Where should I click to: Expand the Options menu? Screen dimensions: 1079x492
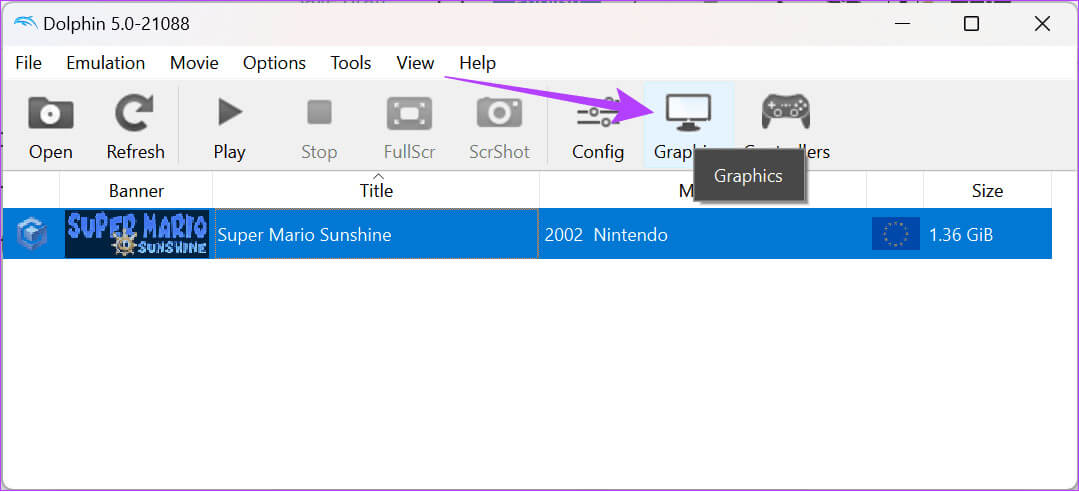274,63
